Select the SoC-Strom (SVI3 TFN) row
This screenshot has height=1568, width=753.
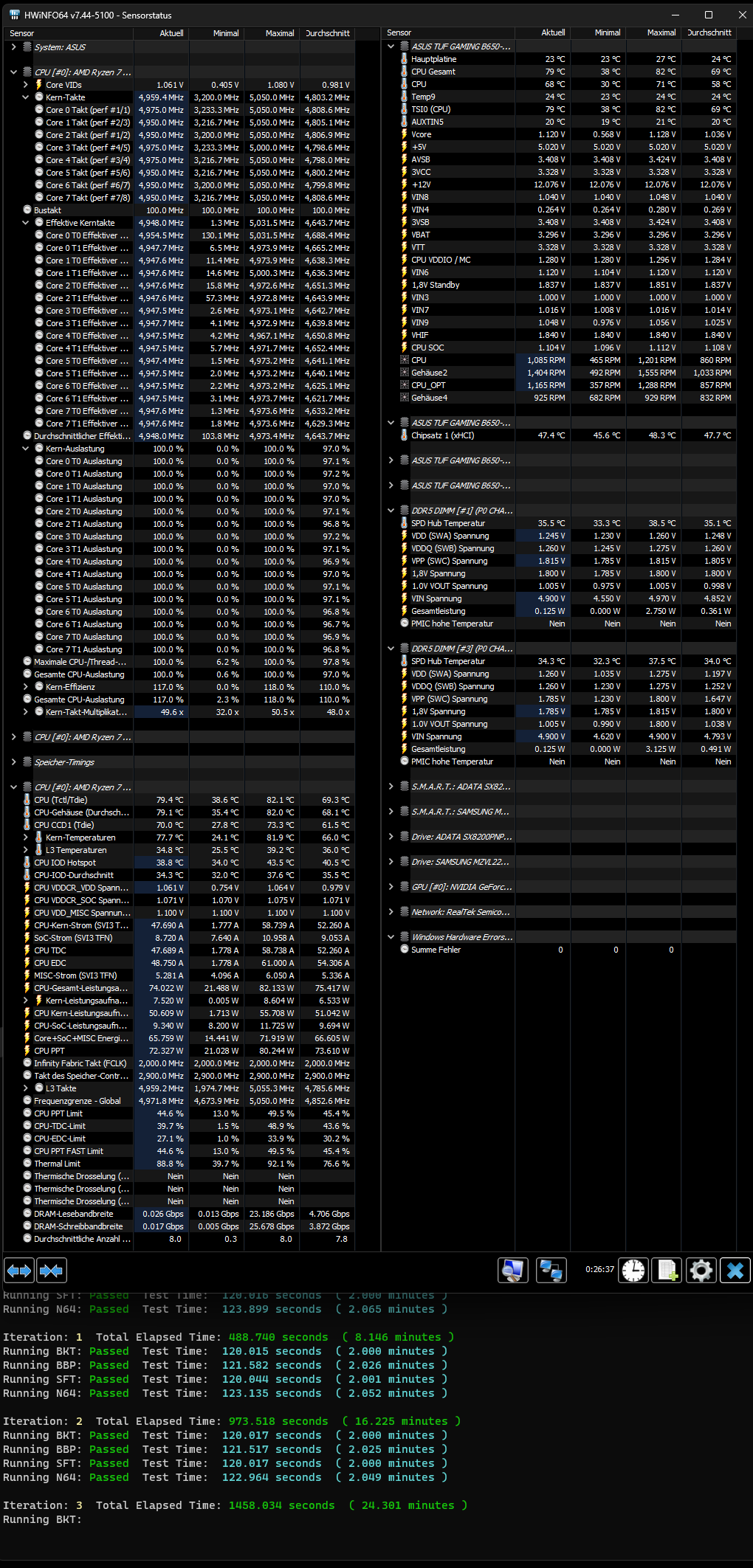[179, 938]
